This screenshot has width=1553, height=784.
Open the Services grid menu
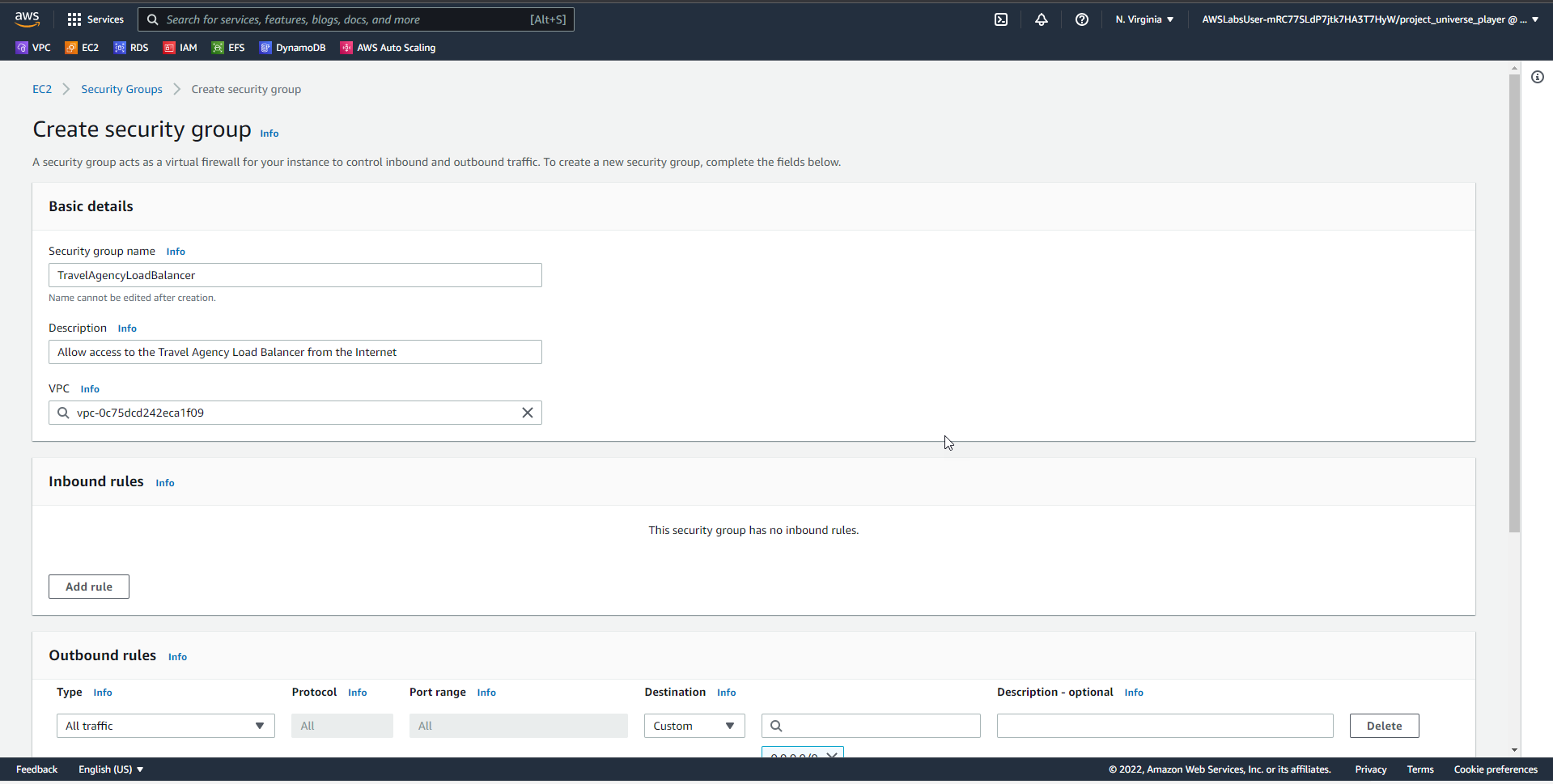95,19
